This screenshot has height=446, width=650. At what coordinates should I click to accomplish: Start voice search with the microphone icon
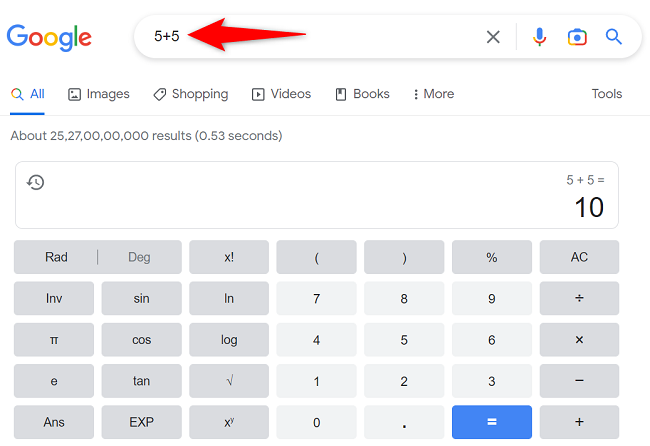click(539, 37)
